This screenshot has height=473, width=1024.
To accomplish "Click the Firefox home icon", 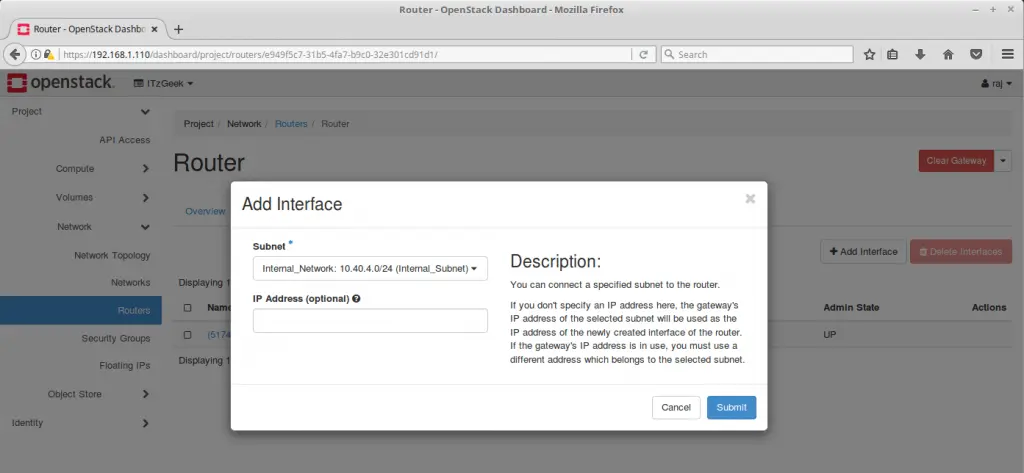I will pos(948,55).
